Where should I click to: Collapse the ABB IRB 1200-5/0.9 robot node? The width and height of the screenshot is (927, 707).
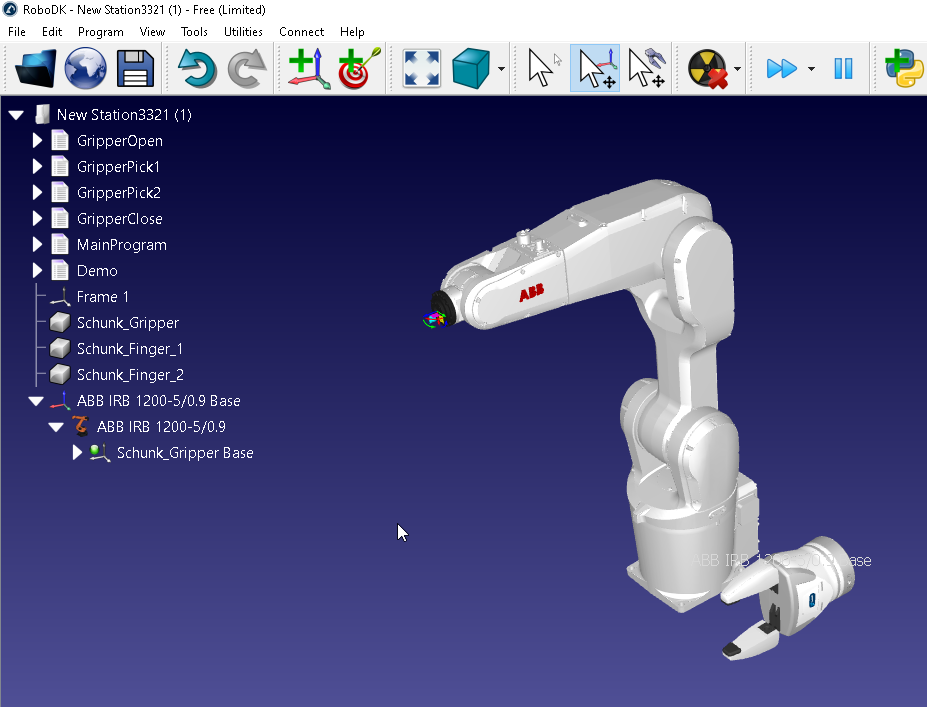(x=56, y=427)
